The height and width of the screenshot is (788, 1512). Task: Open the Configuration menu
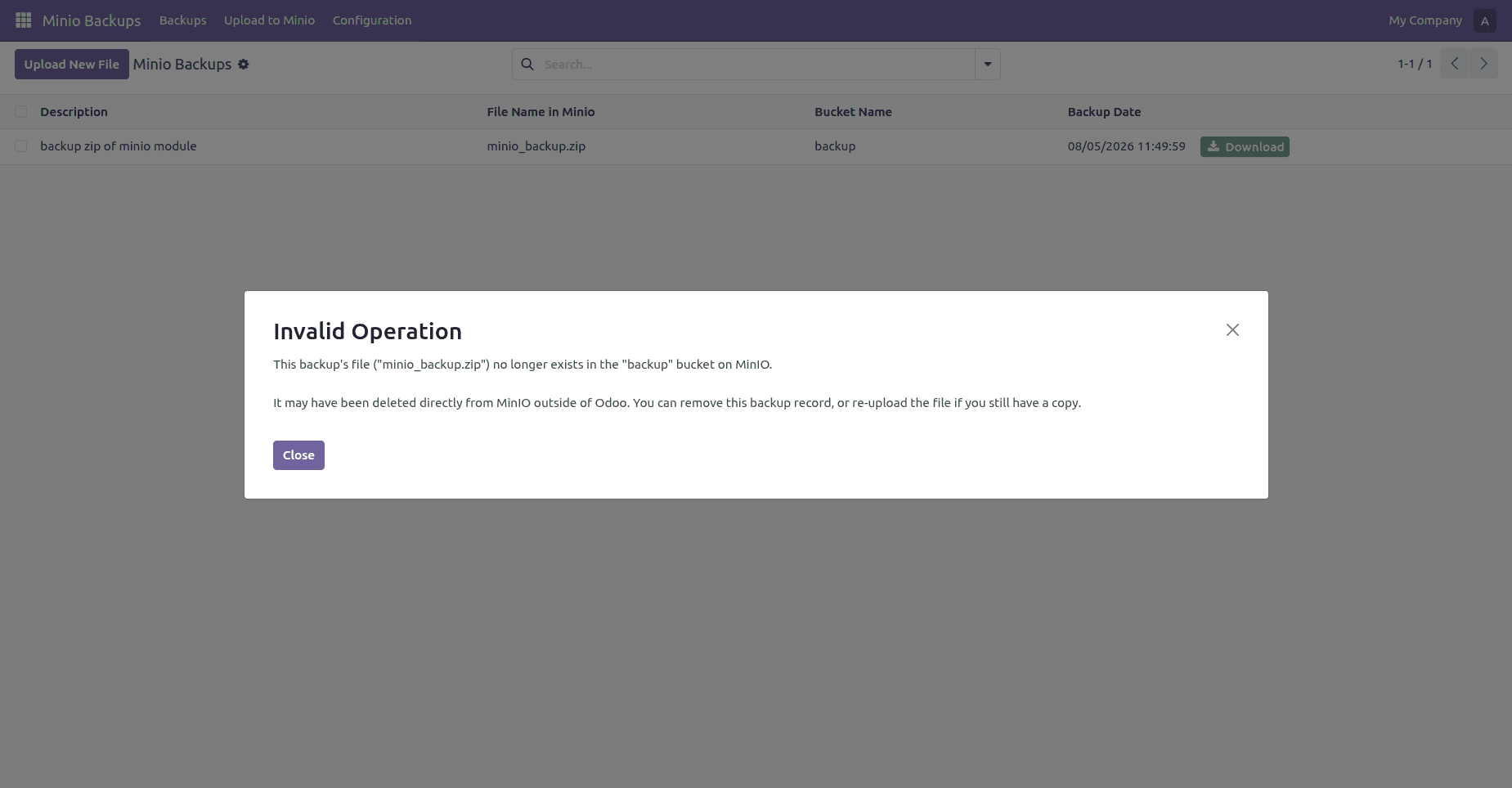(x=372, y=20)
